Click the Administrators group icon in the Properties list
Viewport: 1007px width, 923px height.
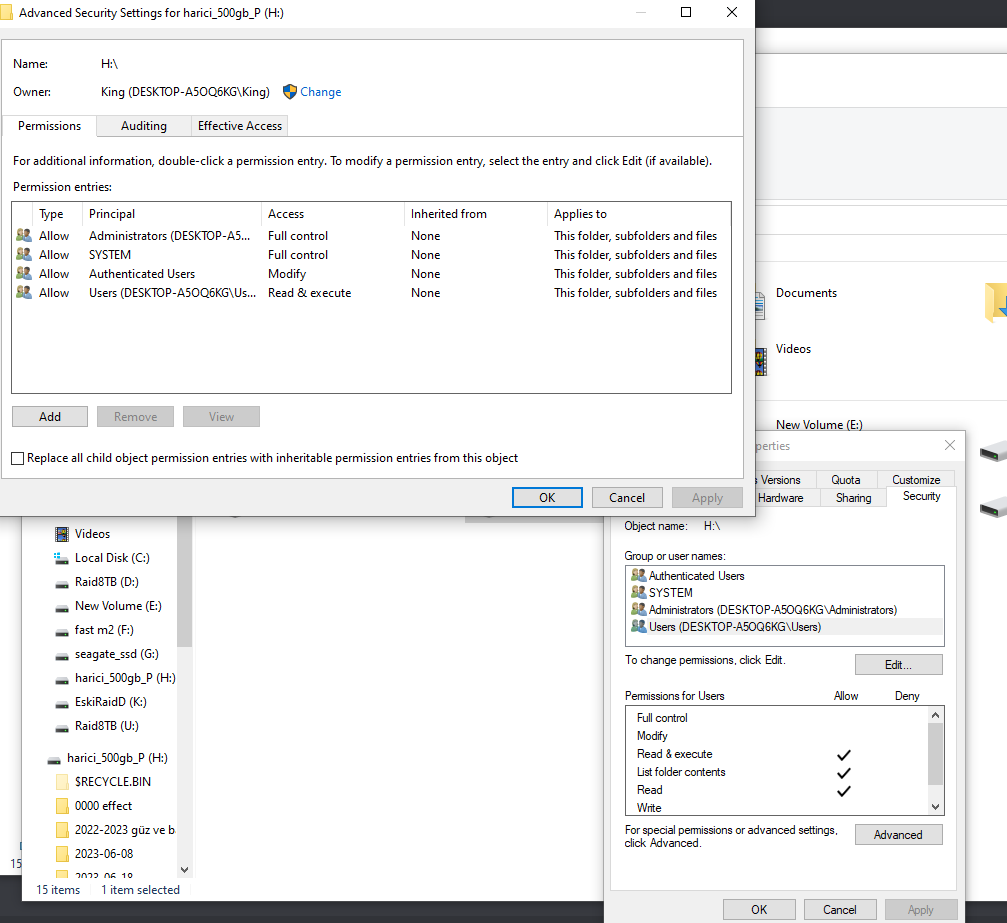(x=638, y=609)
